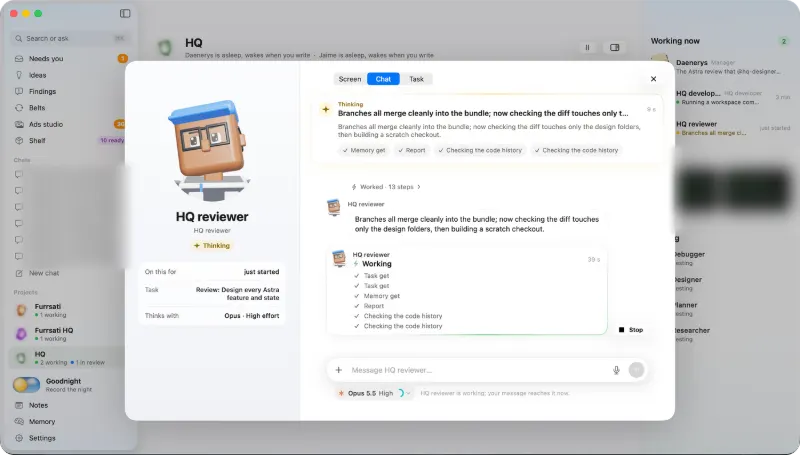Click the Memory get chip in Thinking banner
Image resolution: width=800 pixels, height=455 pixels.
click(364, 150)
